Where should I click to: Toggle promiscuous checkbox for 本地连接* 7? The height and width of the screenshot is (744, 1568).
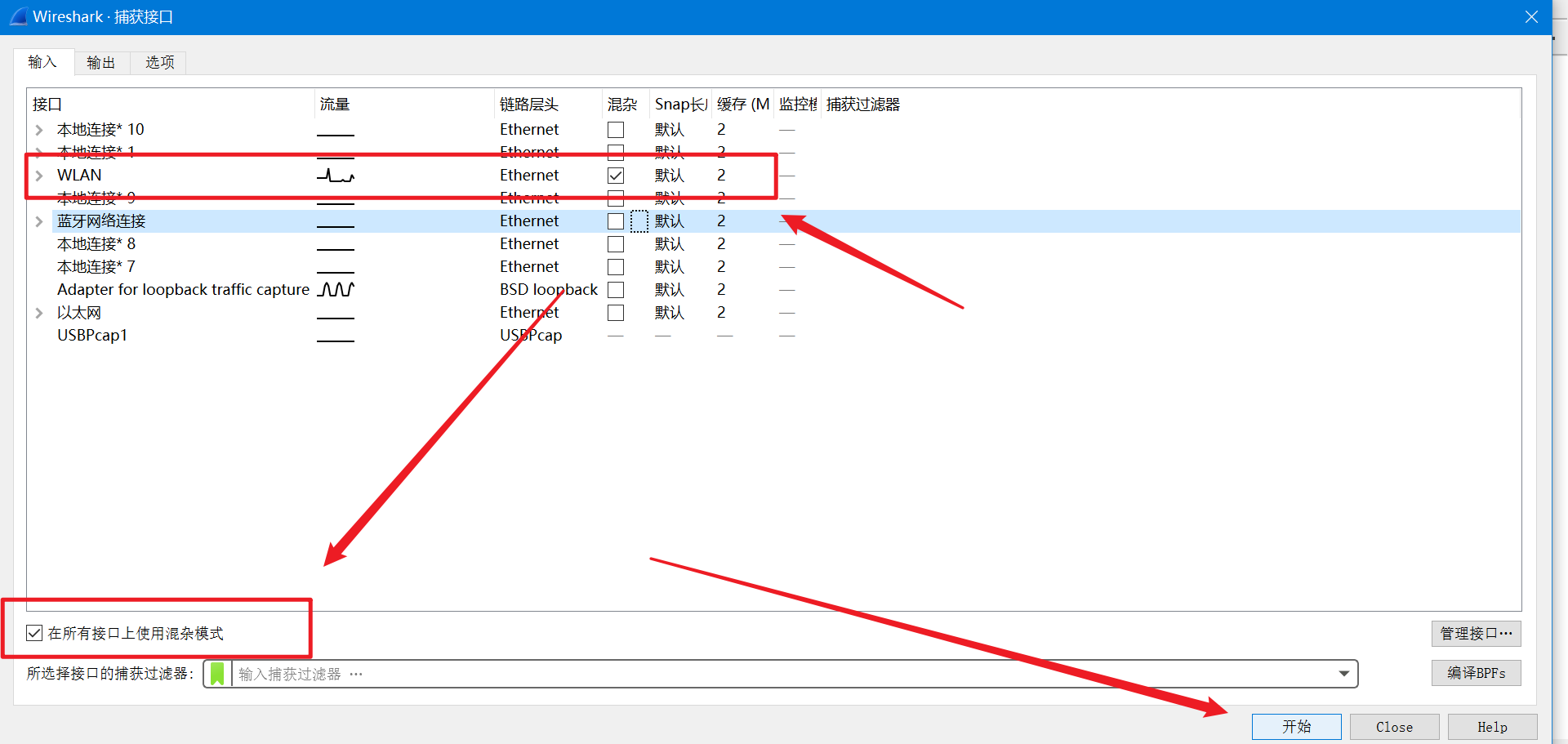616,267
